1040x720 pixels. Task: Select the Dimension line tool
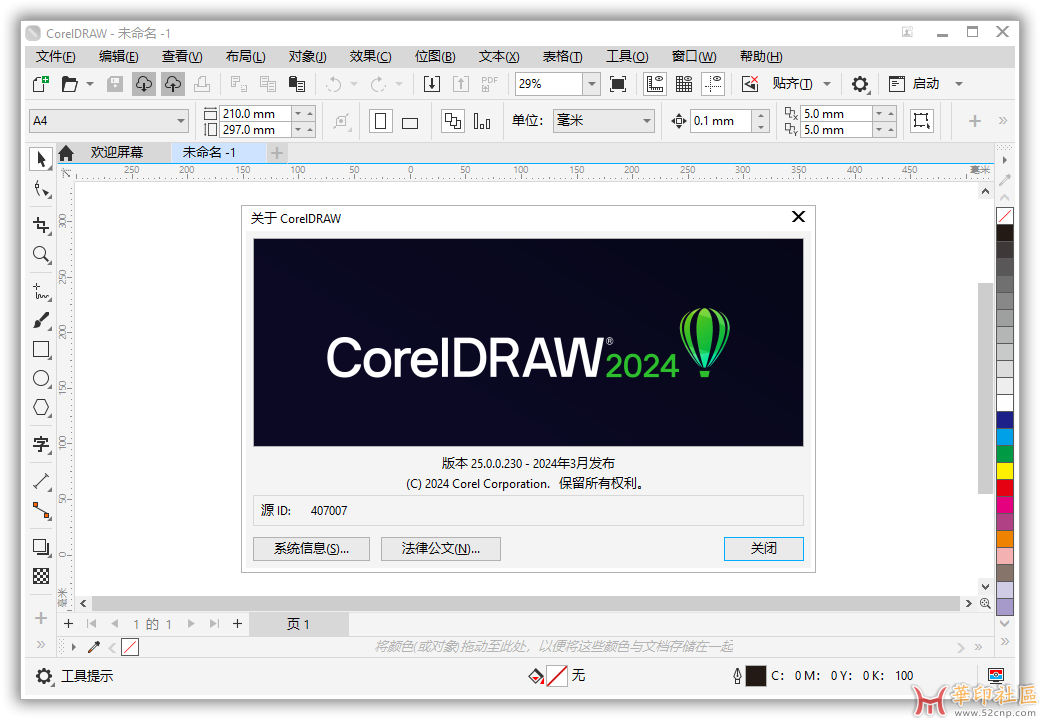tap(41, 481)
